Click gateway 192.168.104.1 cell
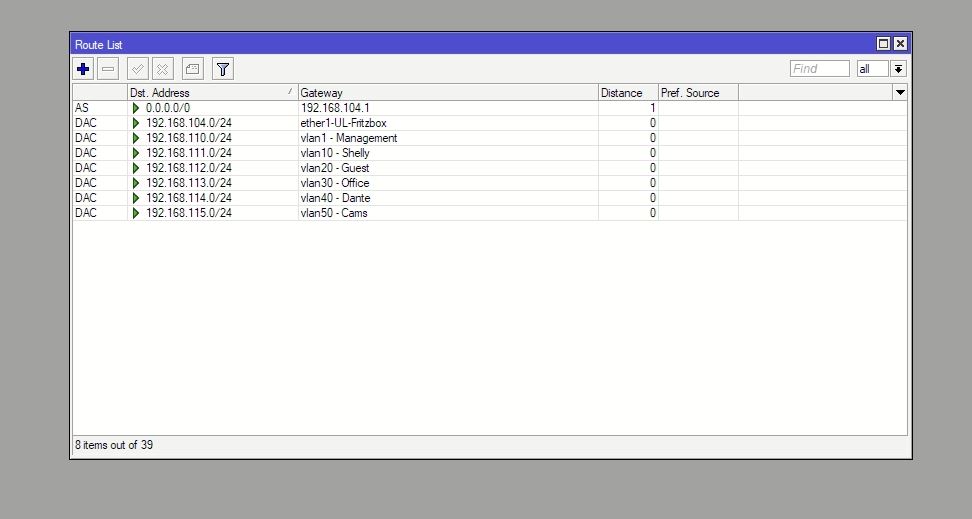Viewport: 972px width, 519px height. pos(448,108)
